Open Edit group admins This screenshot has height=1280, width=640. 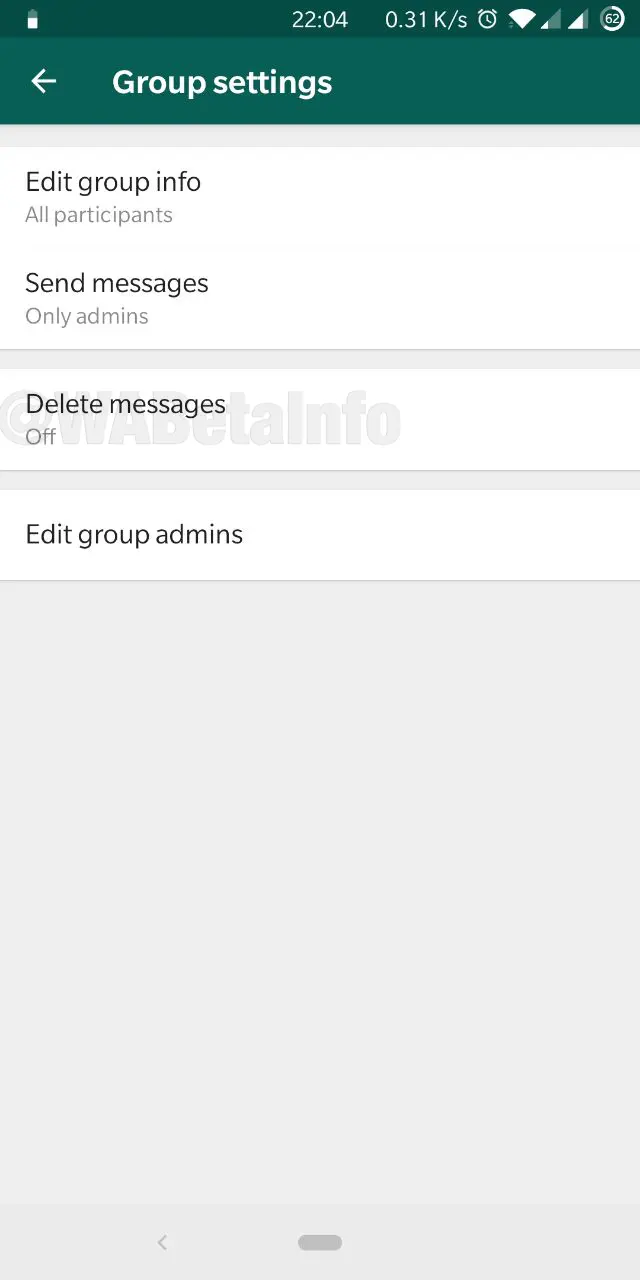(x=320, y=535)
